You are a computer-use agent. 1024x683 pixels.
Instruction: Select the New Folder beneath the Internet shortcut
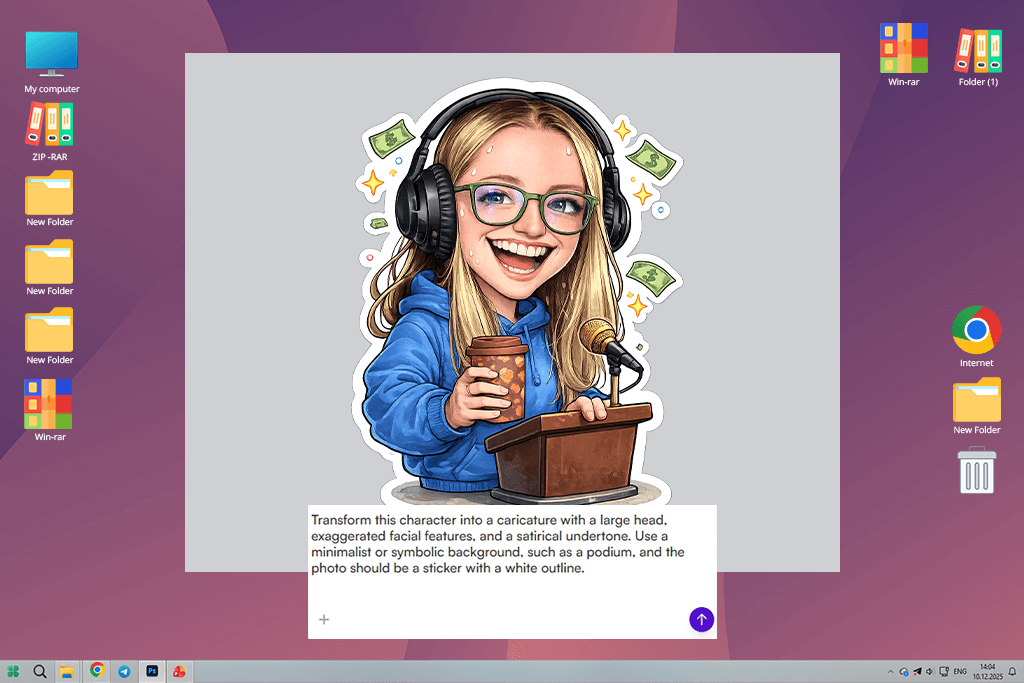[976, 406]
